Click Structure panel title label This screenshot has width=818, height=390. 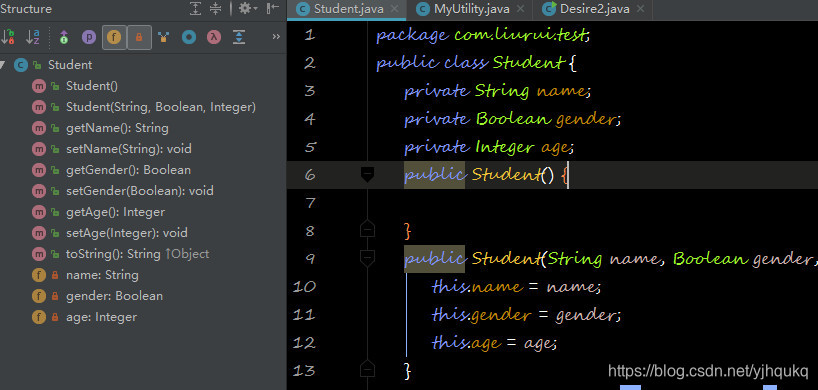[26, 9]
